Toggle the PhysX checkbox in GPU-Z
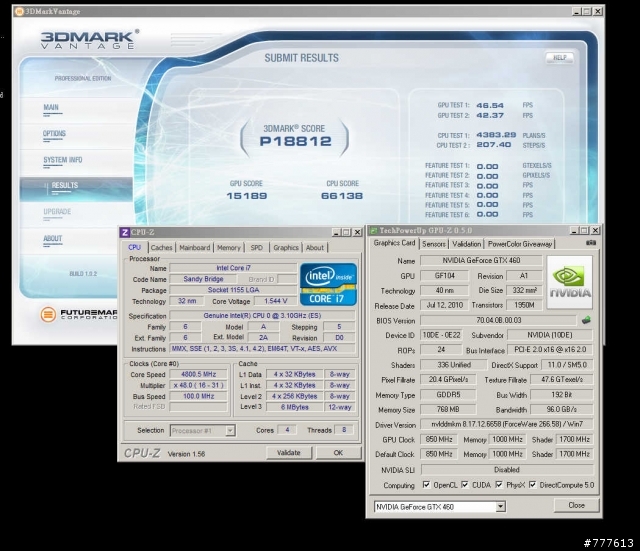The image size is (640, 551). click(499, 485)
